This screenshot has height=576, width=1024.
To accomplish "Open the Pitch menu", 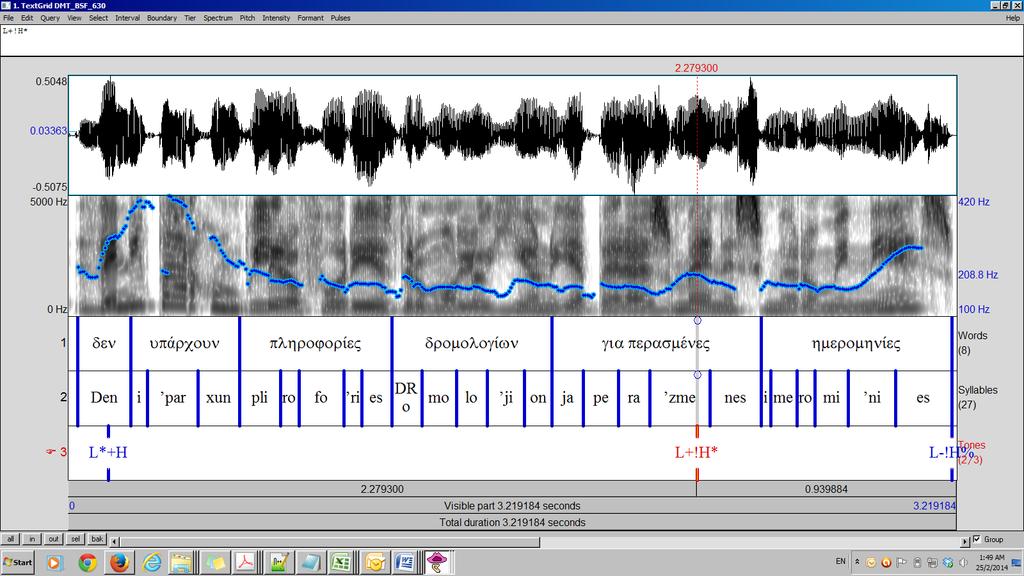I will coord(248,18).
